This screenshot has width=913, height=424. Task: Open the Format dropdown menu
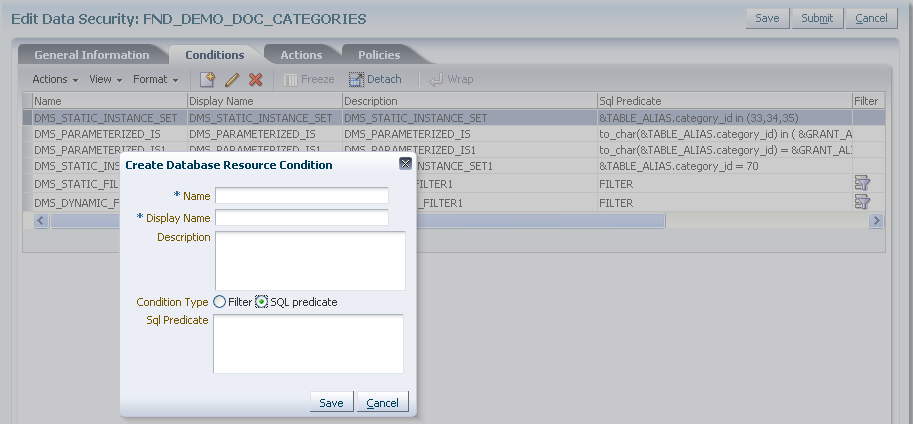point(155,79)
